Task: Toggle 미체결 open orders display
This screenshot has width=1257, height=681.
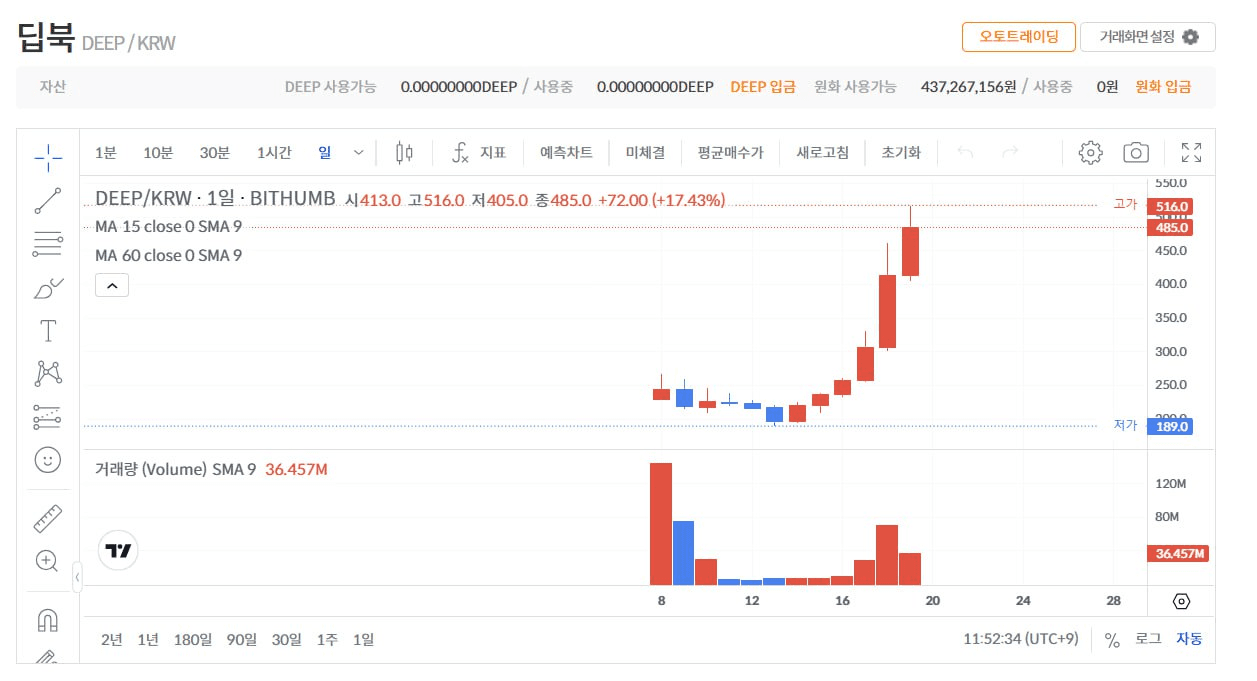Action: pyautogui.click(x=645, y=153)
